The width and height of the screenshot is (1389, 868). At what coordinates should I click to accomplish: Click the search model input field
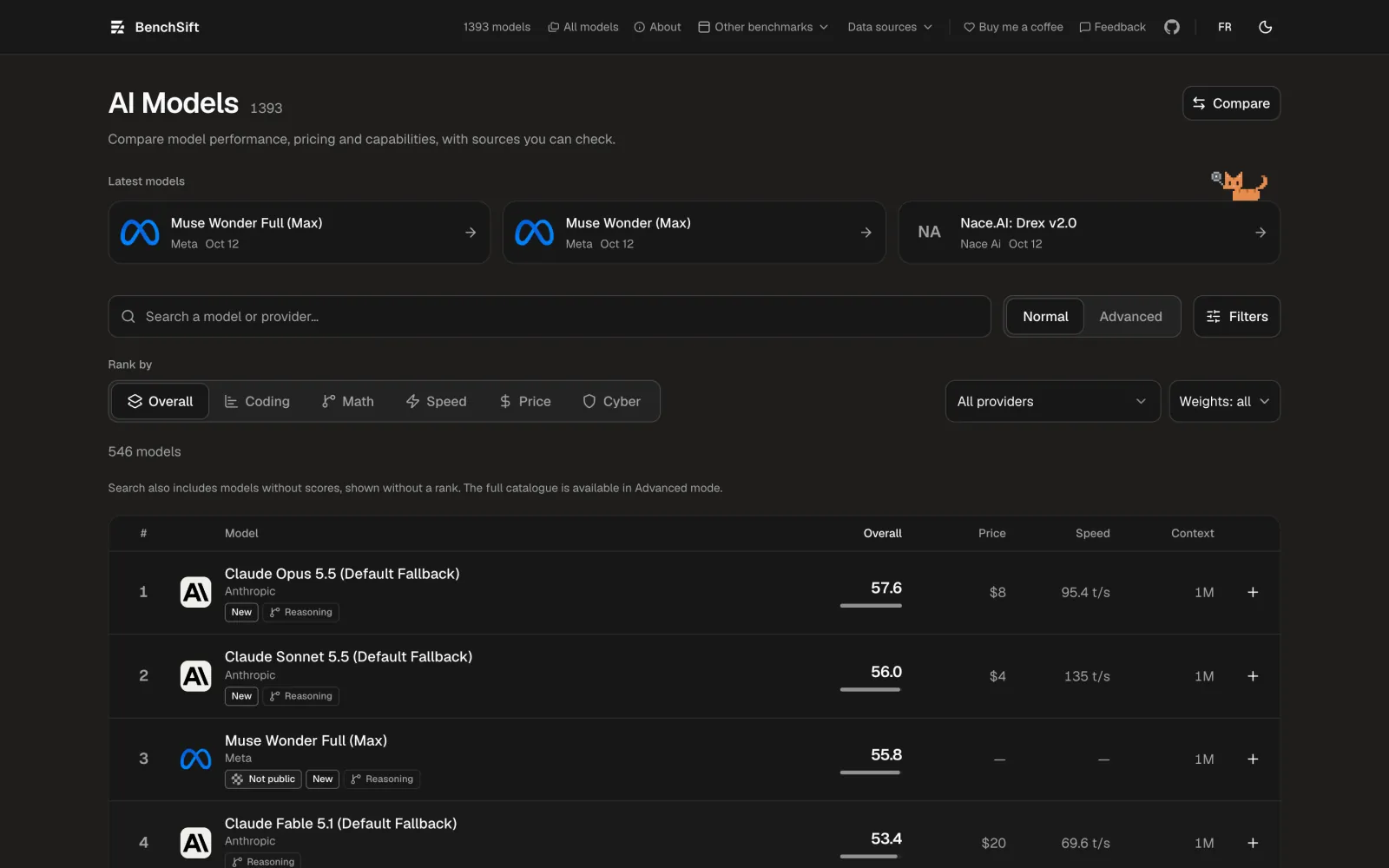(x=550, y=317)
